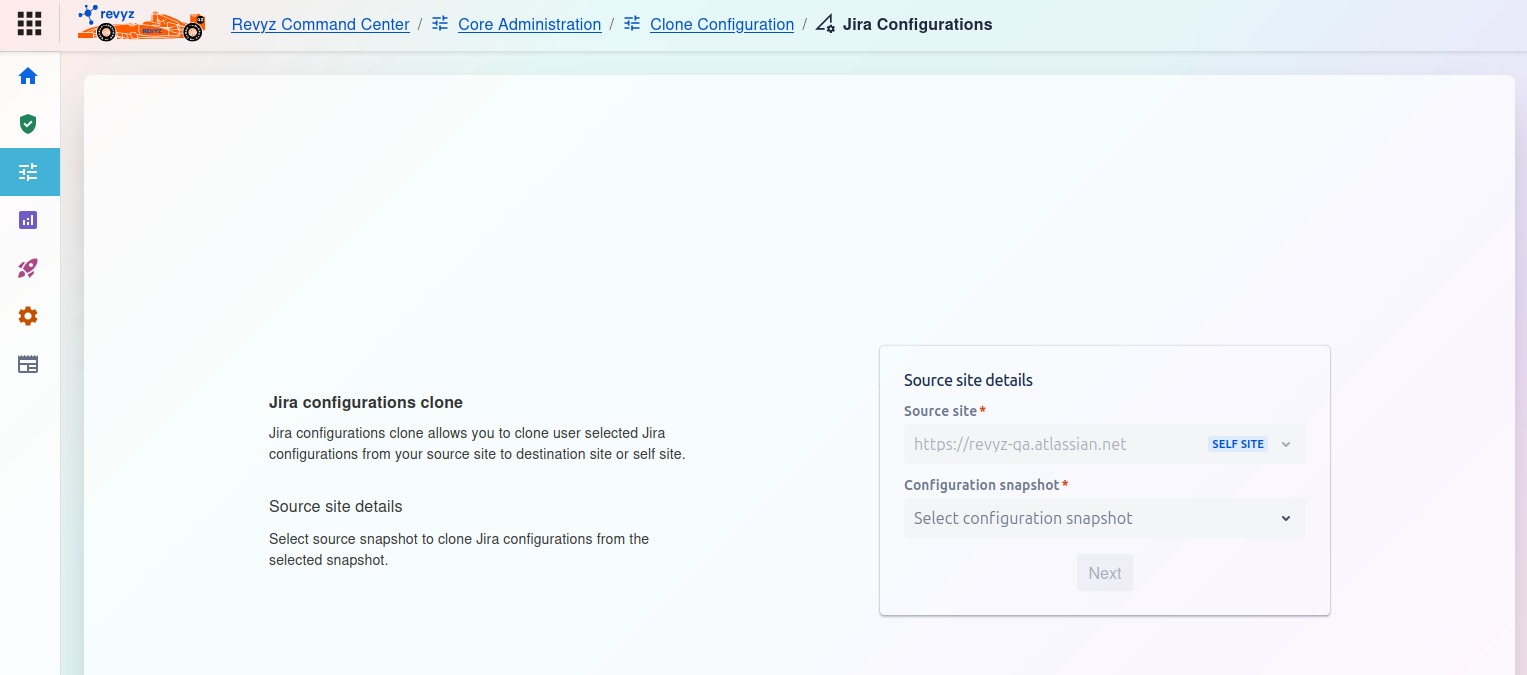This screenshot has height=675, width=1527.
Task: Click the icon beside Clone Configuration breadcrumb
Action: point(632,24)
